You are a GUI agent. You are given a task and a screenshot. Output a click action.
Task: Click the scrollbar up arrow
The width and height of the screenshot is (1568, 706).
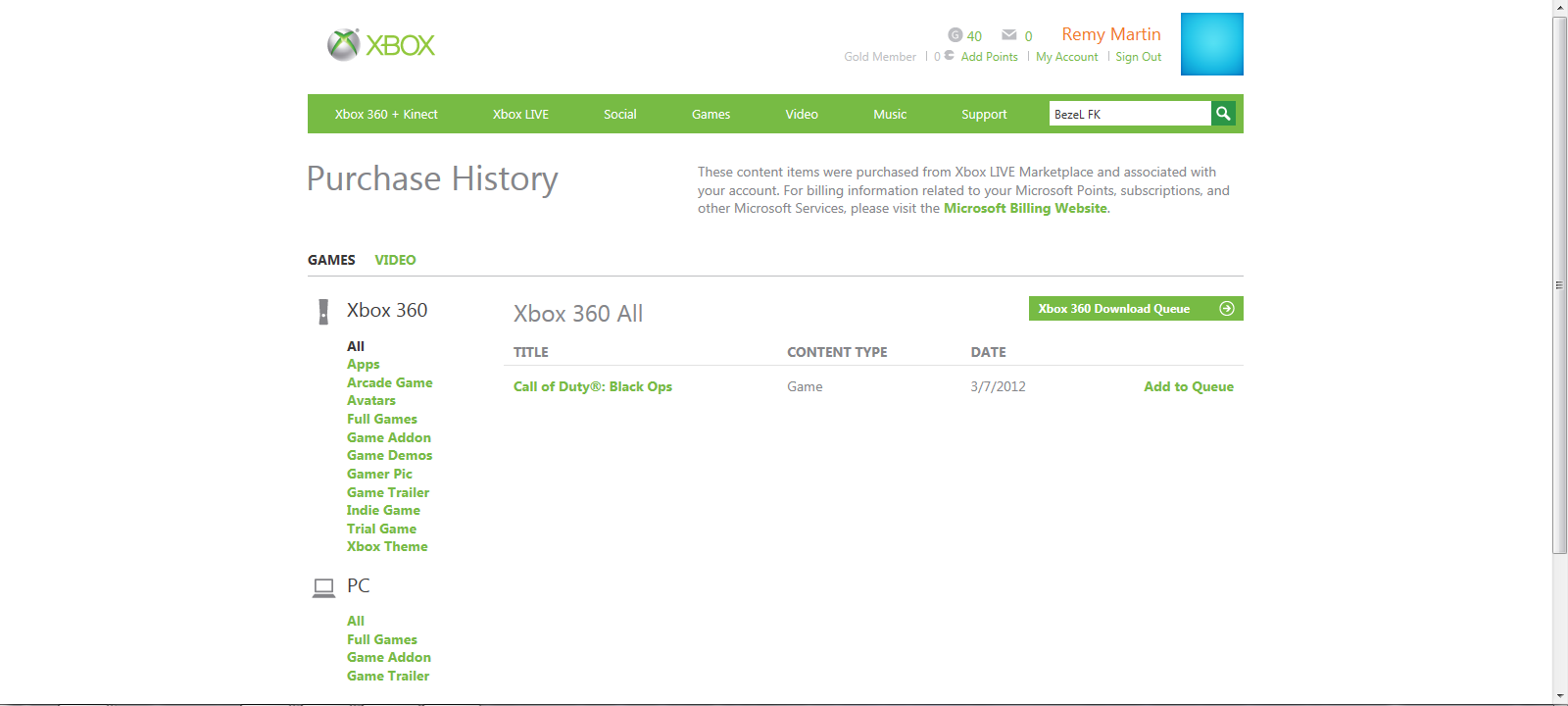(x=1560, y=8)
